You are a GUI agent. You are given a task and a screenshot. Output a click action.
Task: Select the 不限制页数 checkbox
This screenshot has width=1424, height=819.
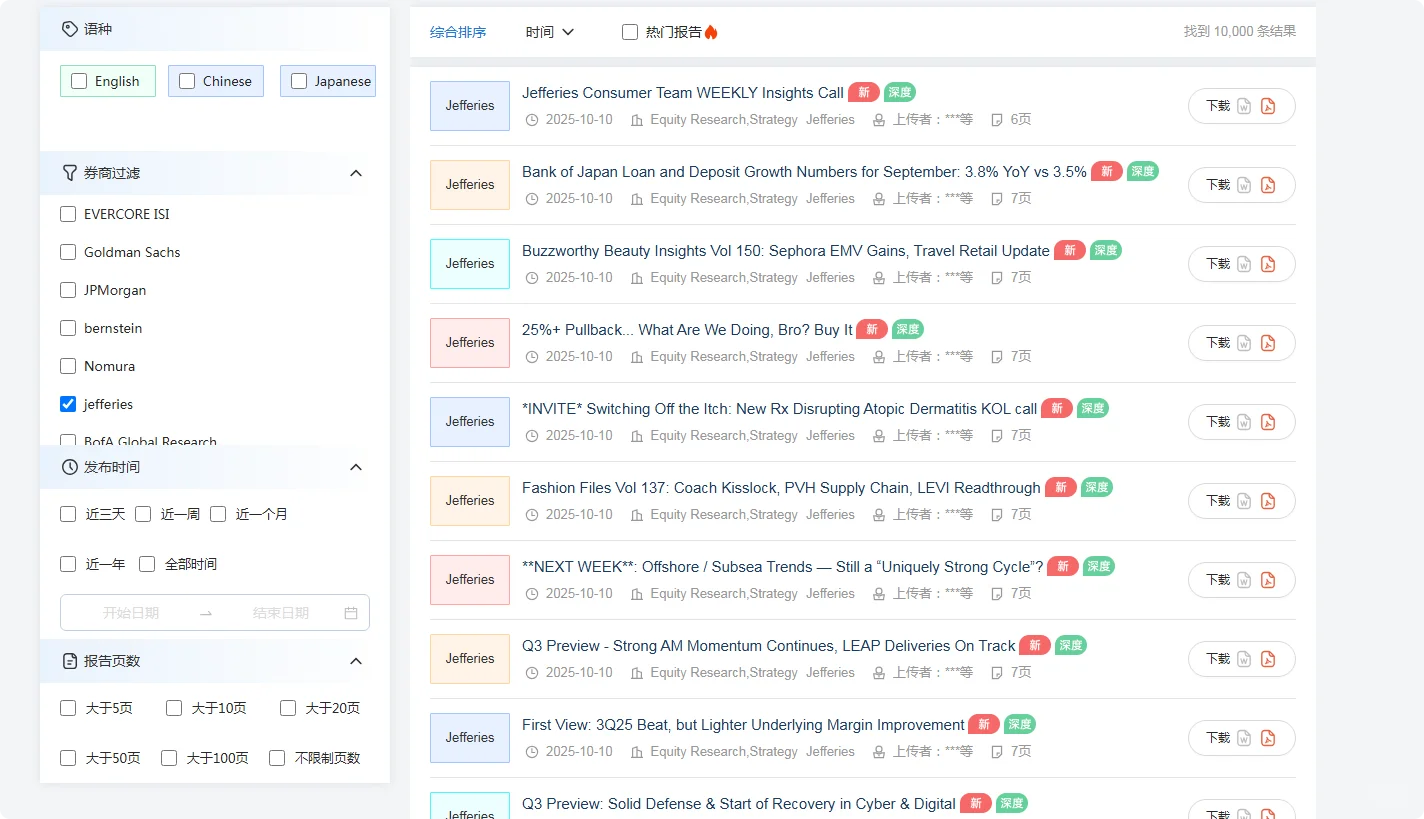pyautogui.click(x=277, y=758)
